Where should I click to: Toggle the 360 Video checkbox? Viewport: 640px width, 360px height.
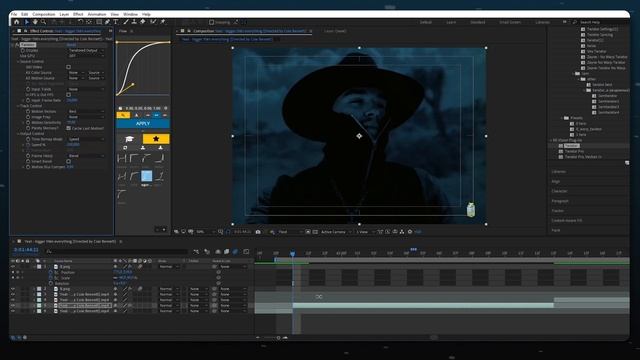(x=69, y=67)
